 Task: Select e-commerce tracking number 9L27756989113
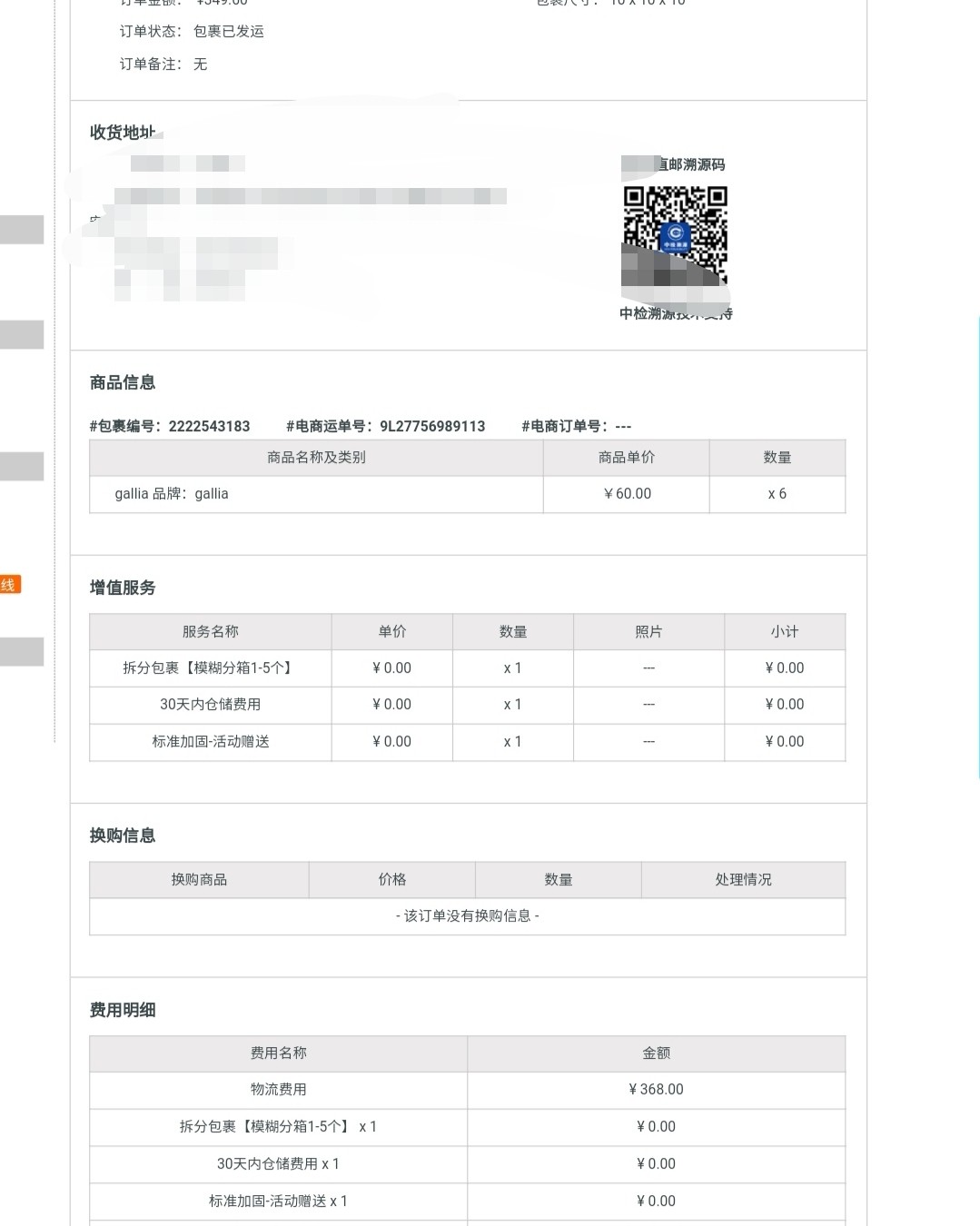pyautogui.click(x=432, y=426)
